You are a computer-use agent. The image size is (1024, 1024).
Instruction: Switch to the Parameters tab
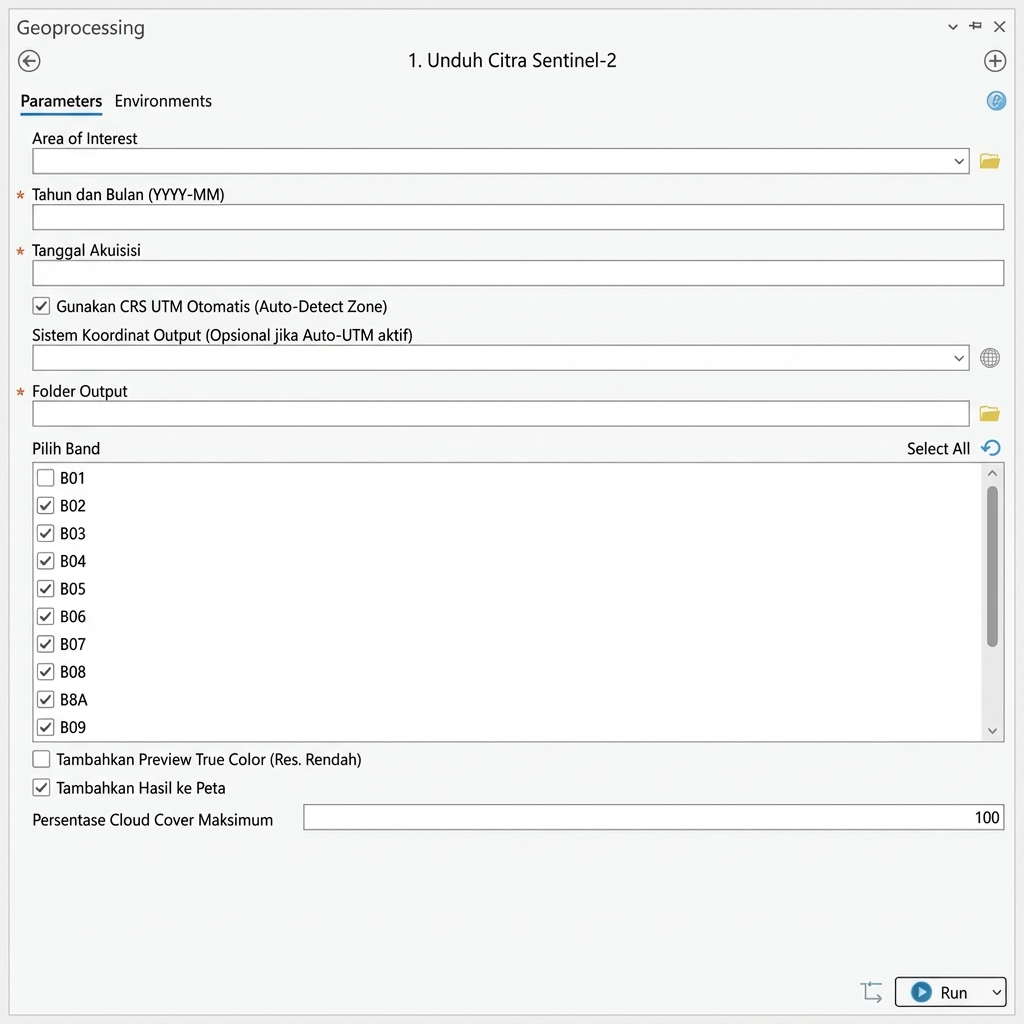tap(61, 101)
